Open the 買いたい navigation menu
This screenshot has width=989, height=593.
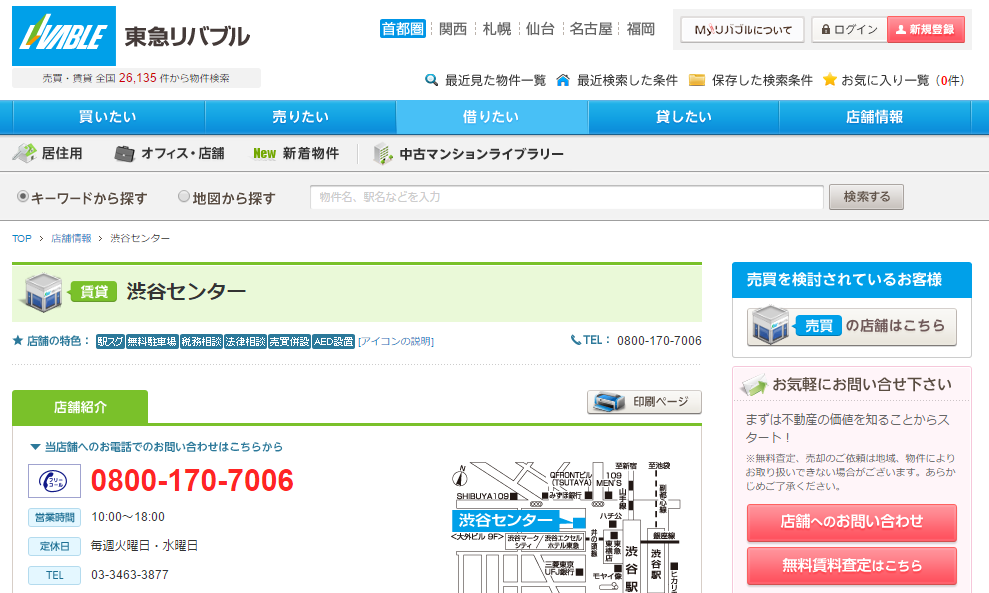coord(108,117)
